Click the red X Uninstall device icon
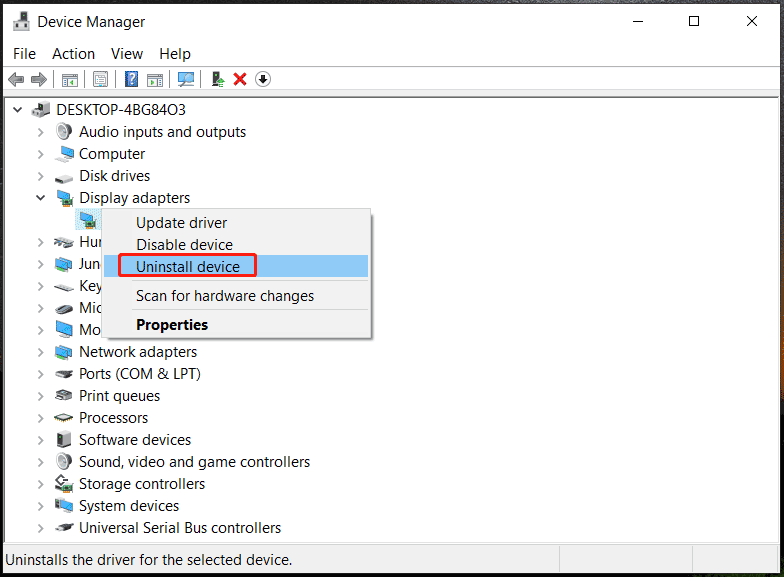 pyautogui.click(x=240, y=80)
